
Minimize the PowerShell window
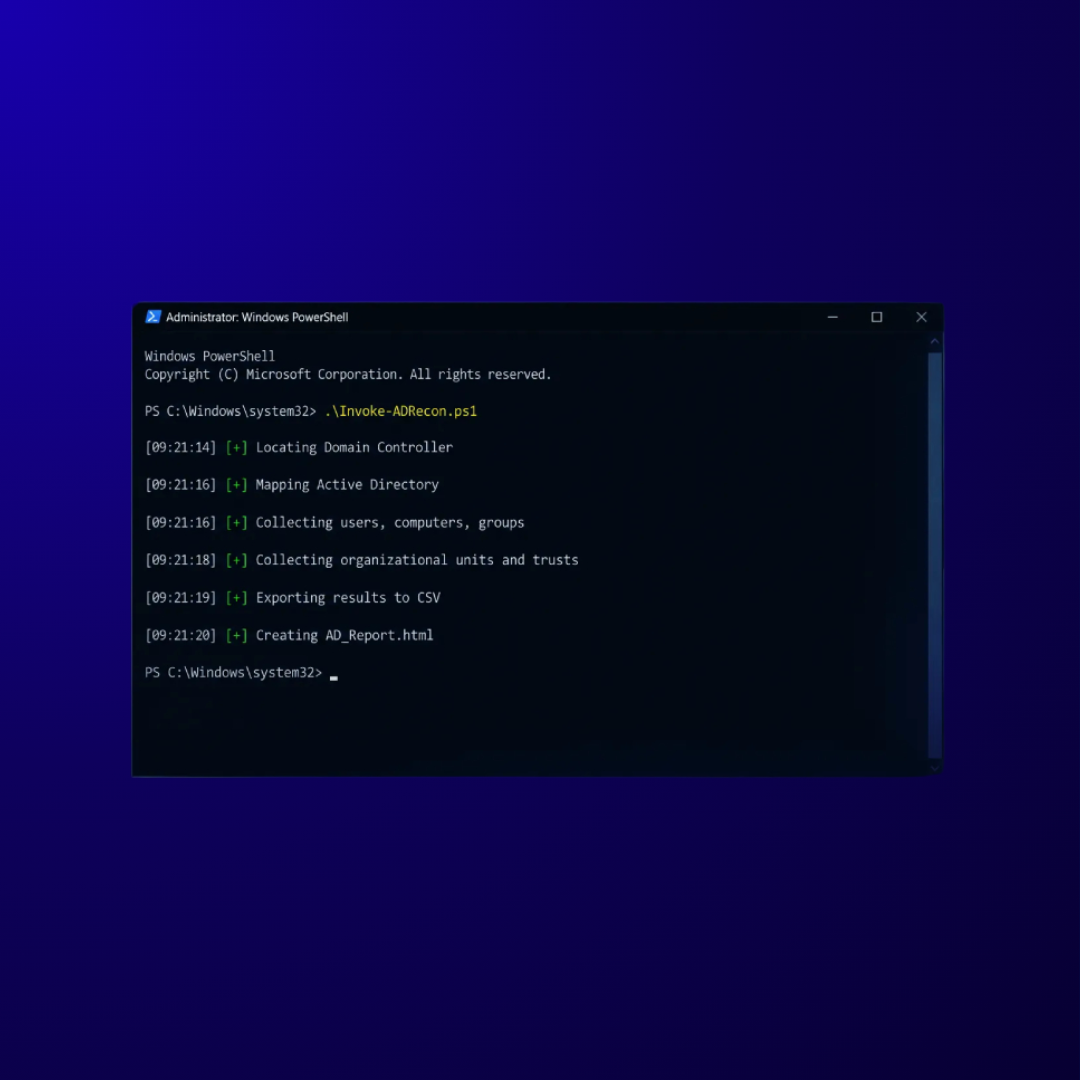point(832,317)
